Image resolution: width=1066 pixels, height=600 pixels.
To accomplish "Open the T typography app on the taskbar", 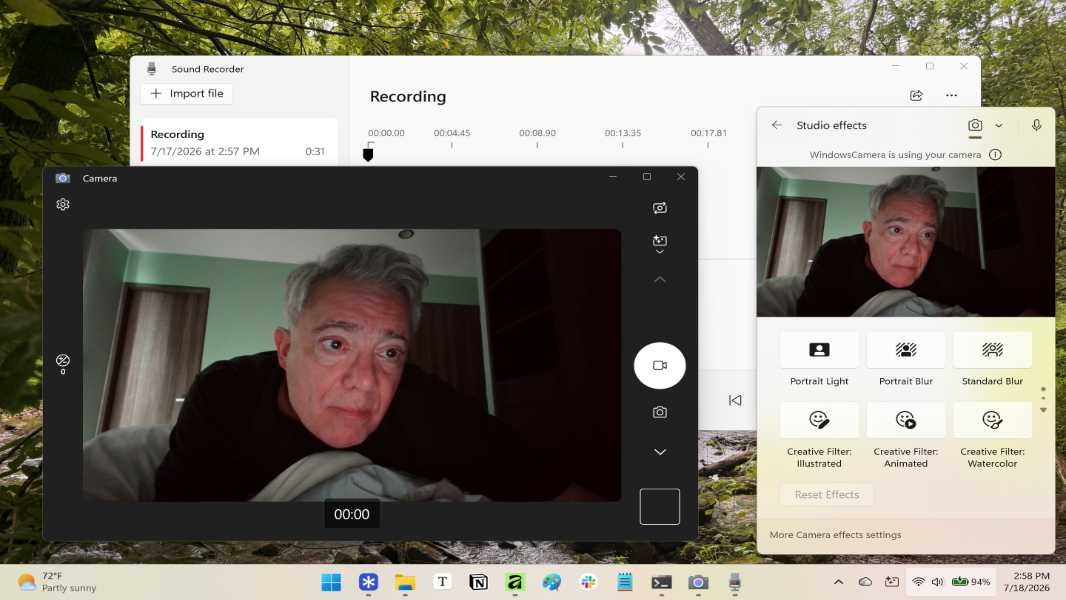I will pyautogui.click(x=442, y=582).
